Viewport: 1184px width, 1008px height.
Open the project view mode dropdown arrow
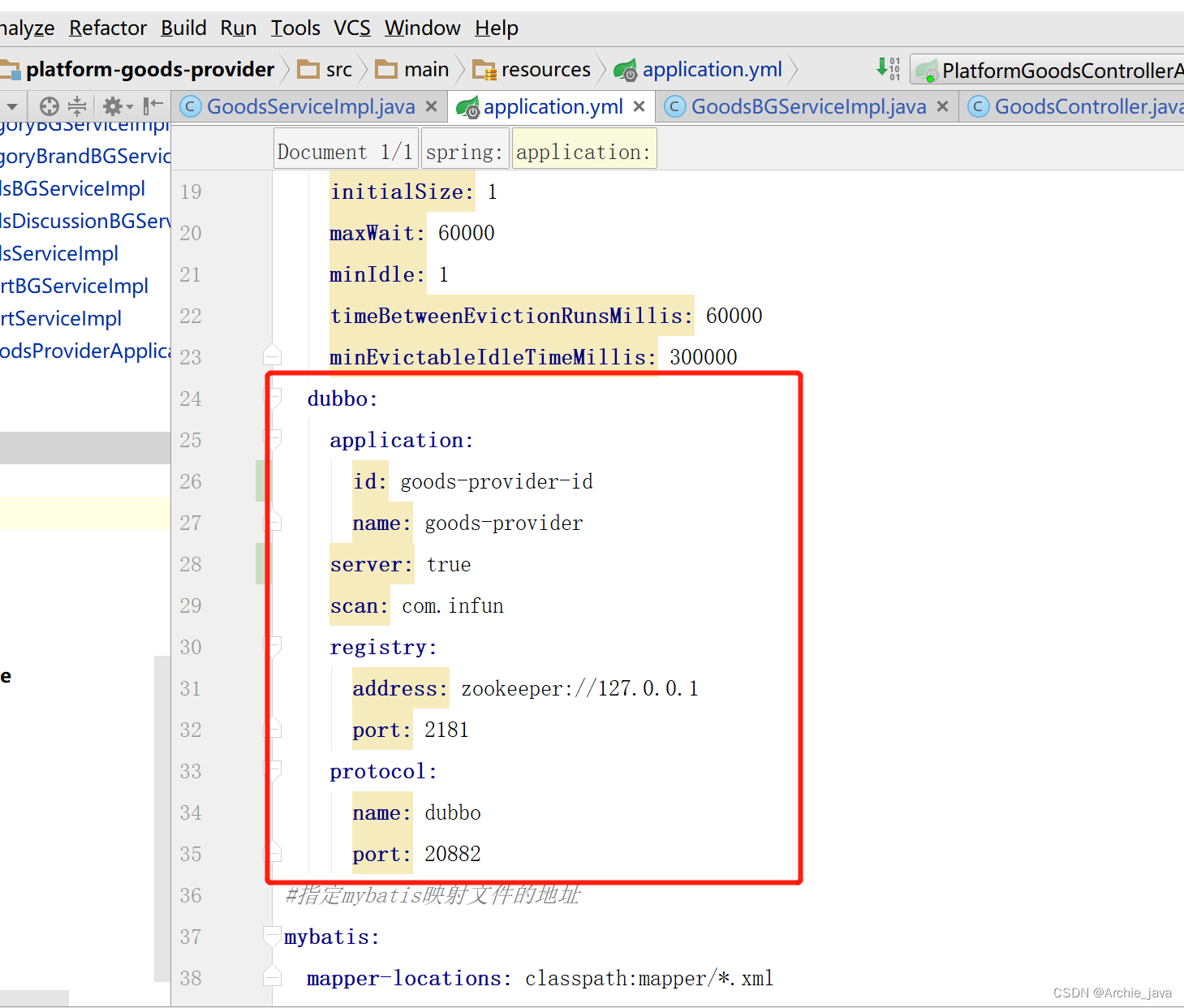coord(12,106)
